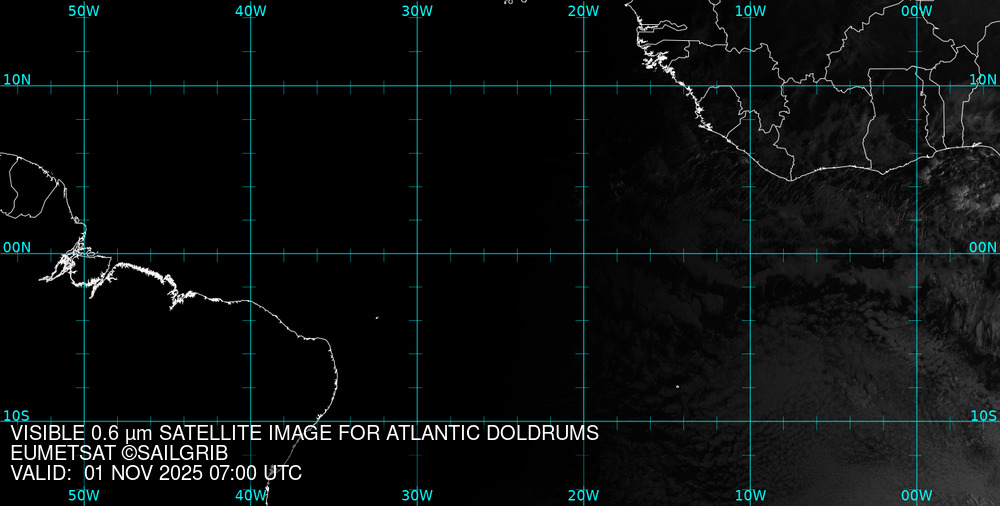Click where the 10W and 00N grid lines cross
The height and width of the screenshot is (506, 1000).
[750, 253]
